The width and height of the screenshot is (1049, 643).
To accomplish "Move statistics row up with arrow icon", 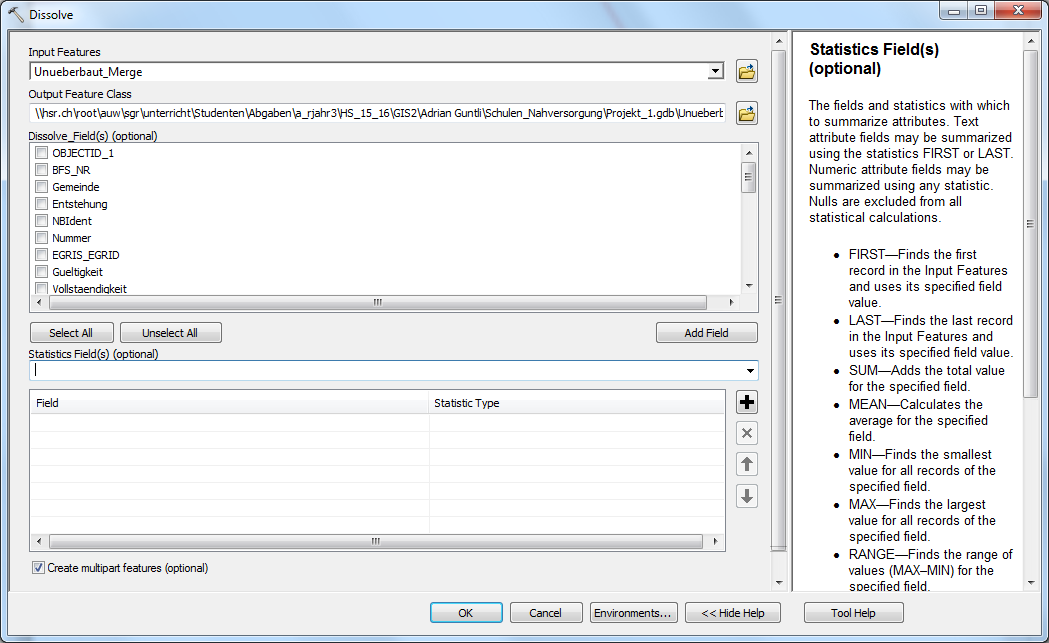I will (x=746, y=464).
